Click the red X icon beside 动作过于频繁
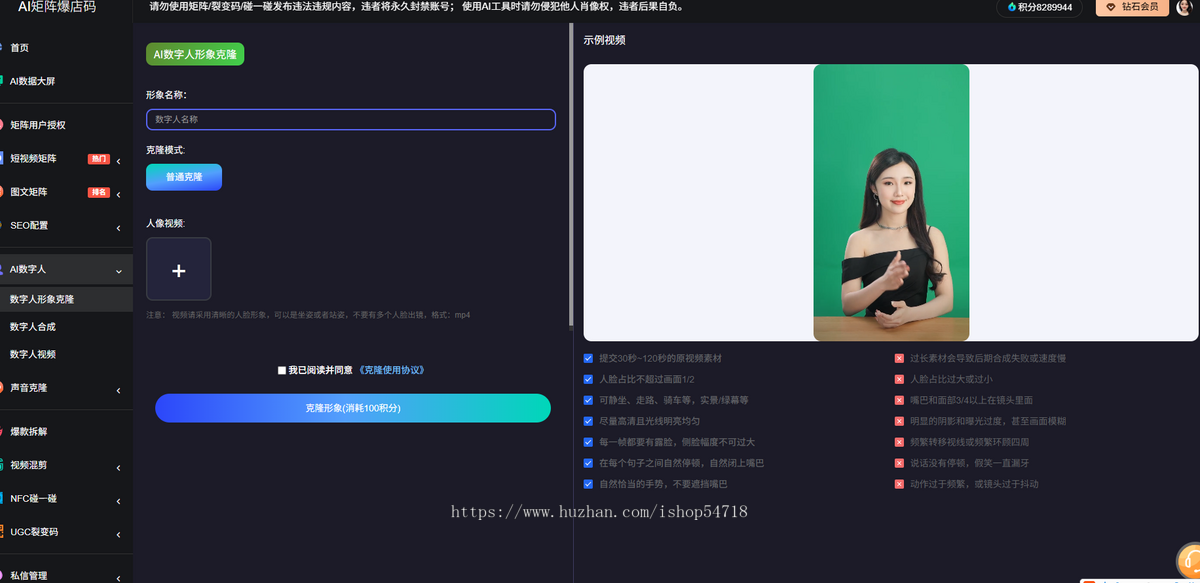1200x583 pixels. coord(899,484)
